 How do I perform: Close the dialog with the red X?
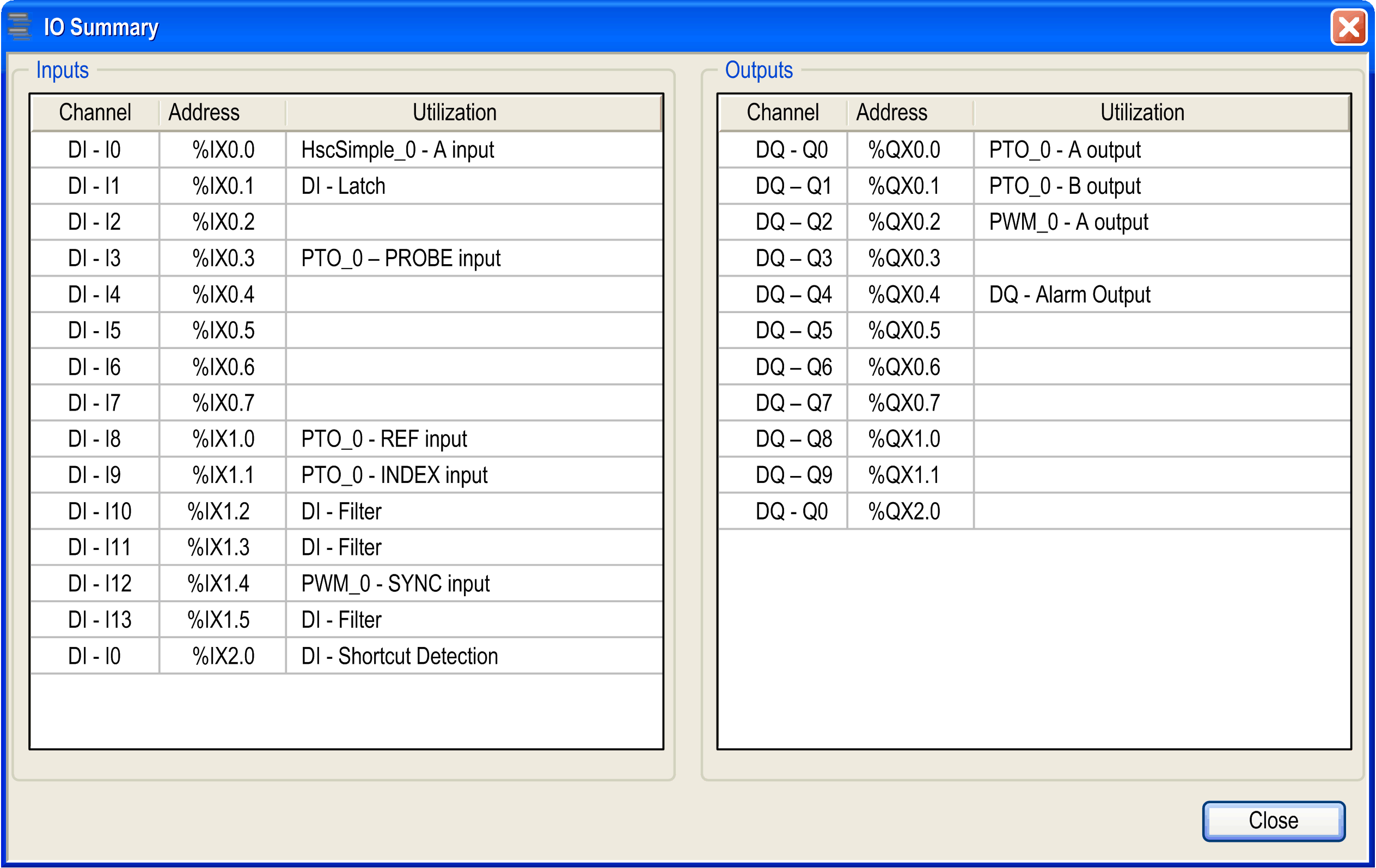point(1349,27)
